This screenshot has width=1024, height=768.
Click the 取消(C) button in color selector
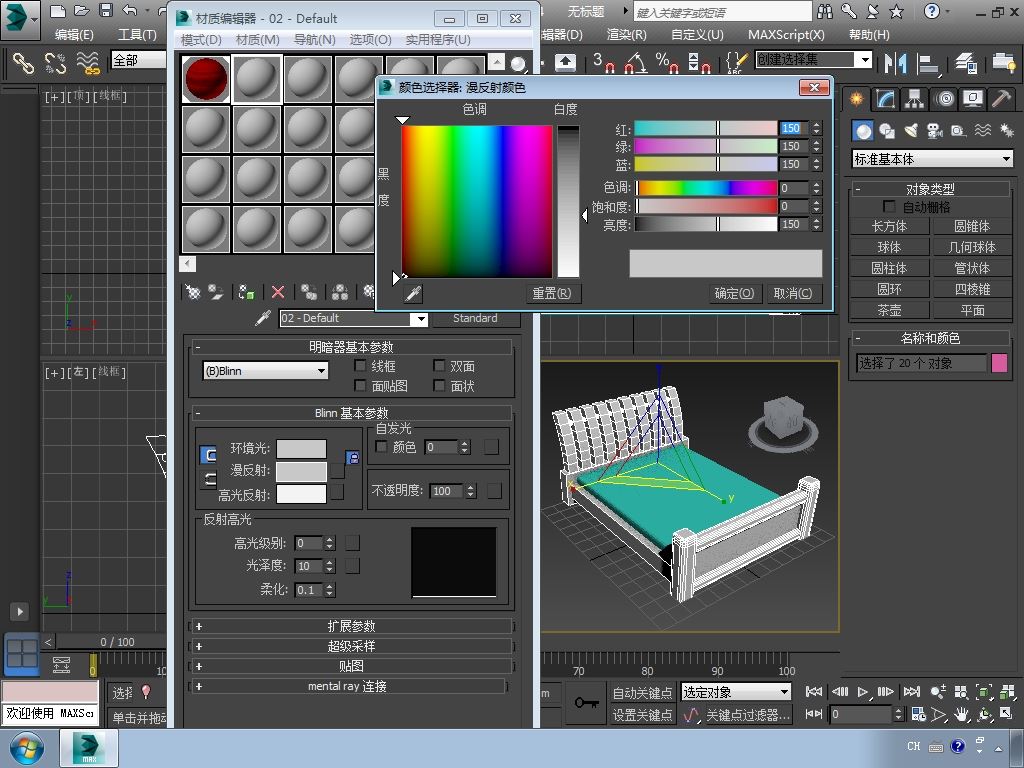tap(793, 293)
